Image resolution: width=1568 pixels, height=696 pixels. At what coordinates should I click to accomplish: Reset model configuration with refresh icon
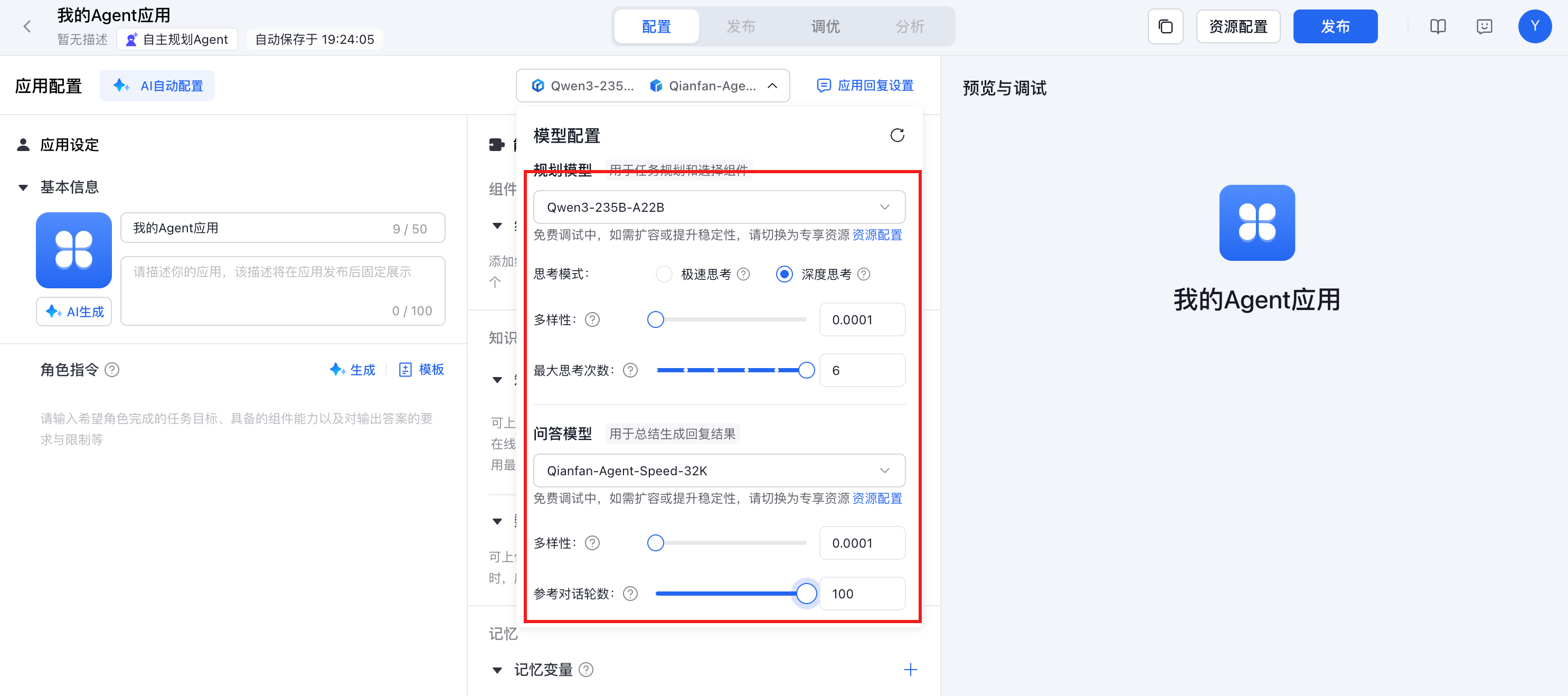[x=896, y=135]
